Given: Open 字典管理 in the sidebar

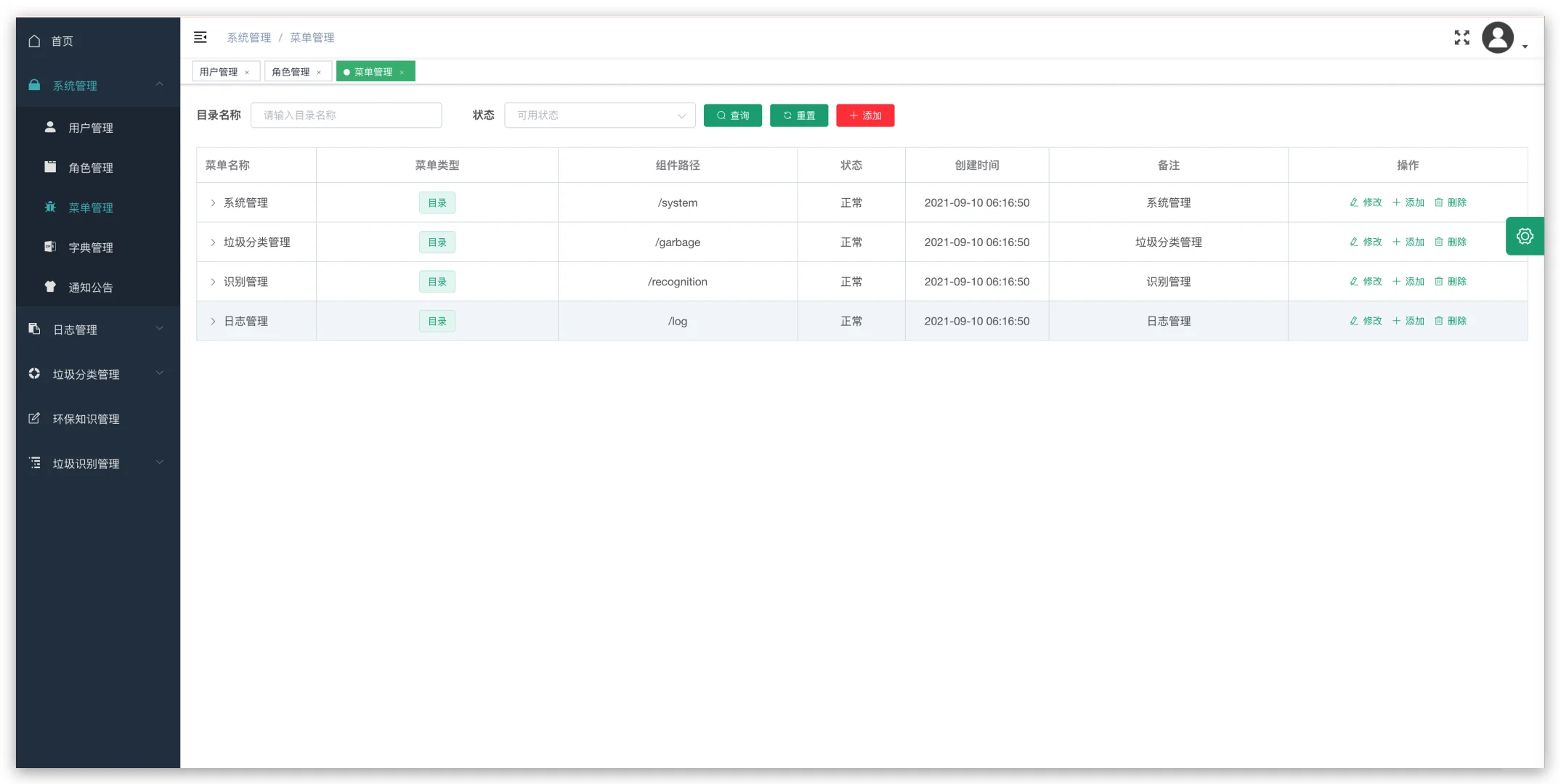Looking at the screenshot, I should pyautogui.click(x=90, y=248).
